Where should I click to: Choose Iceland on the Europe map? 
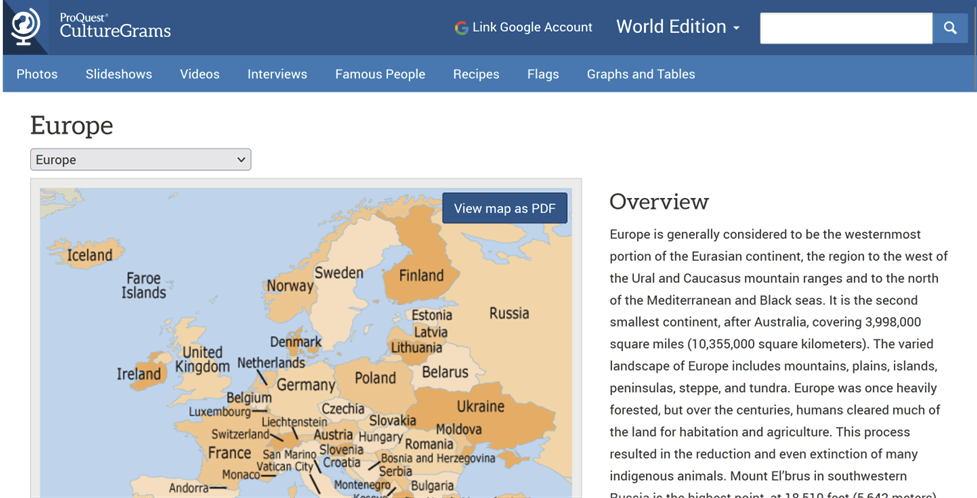click(90, 255)
